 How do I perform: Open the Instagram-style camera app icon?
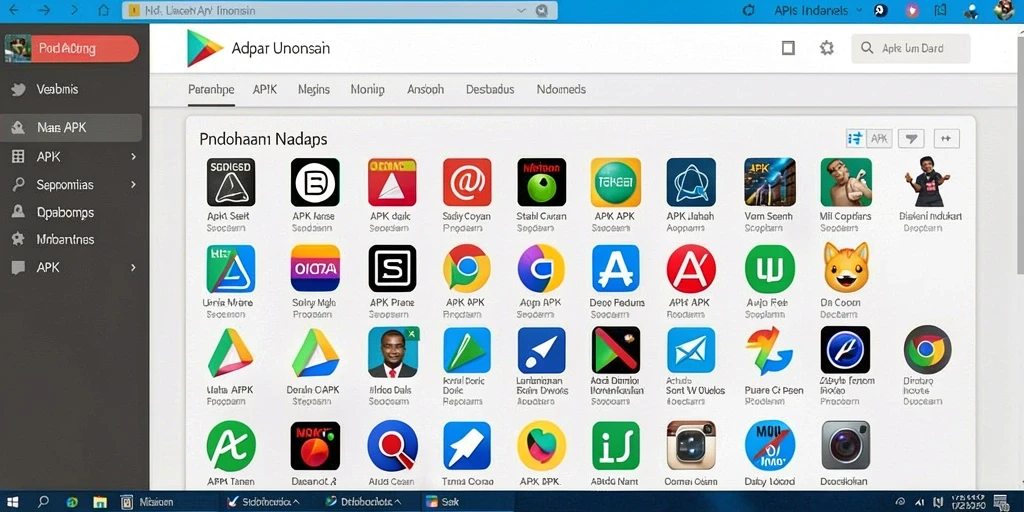(x=691, y=445)
